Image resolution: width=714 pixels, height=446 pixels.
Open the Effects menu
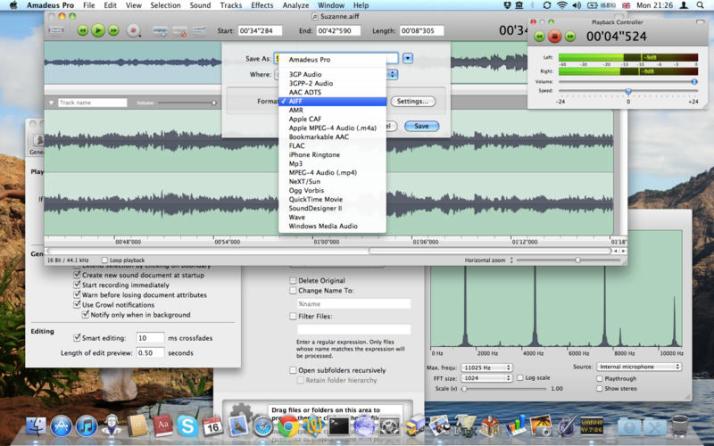click(262, 5)
